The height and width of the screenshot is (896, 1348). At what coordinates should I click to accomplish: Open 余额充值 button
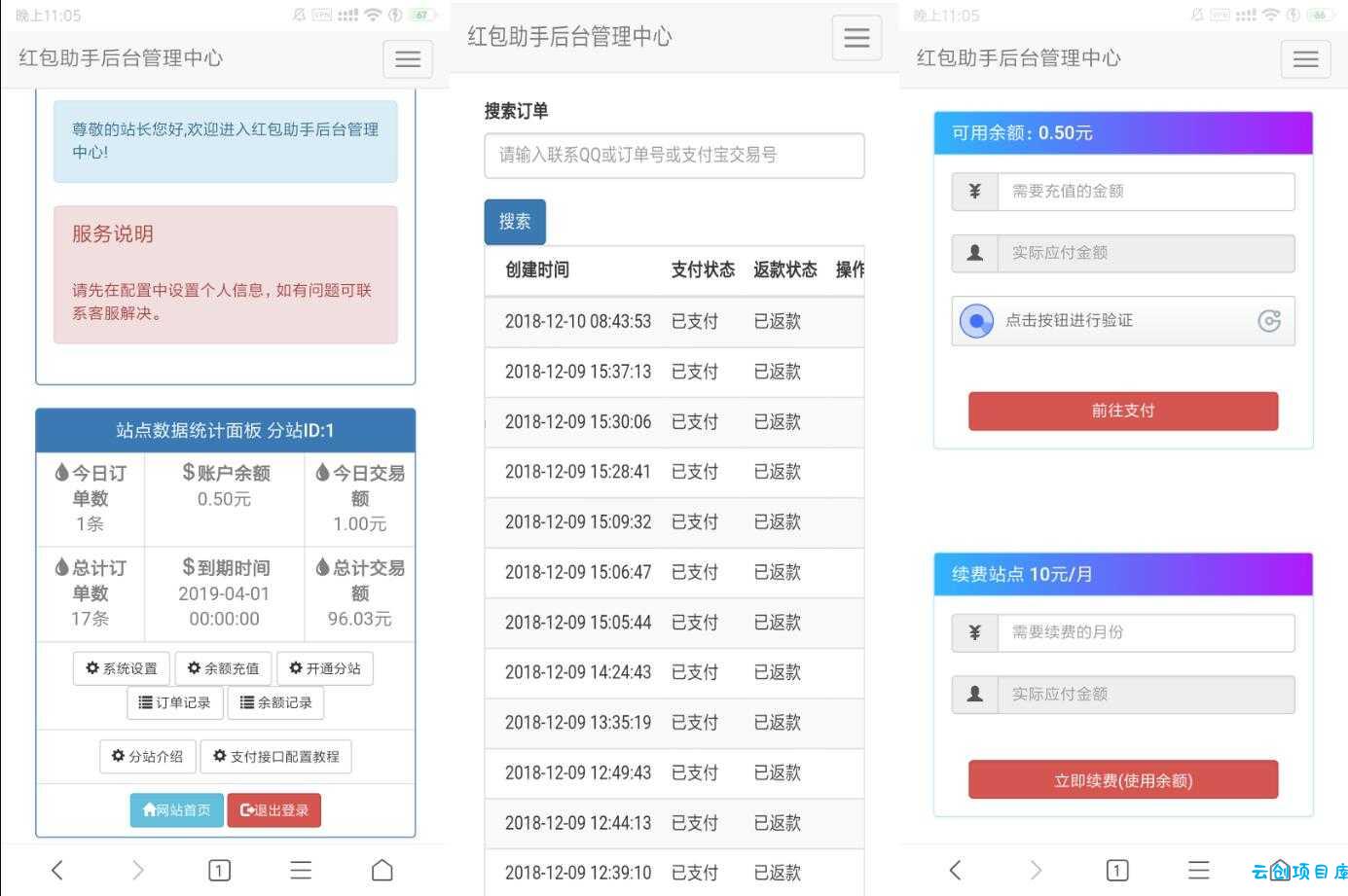click(x=224, y=668)
